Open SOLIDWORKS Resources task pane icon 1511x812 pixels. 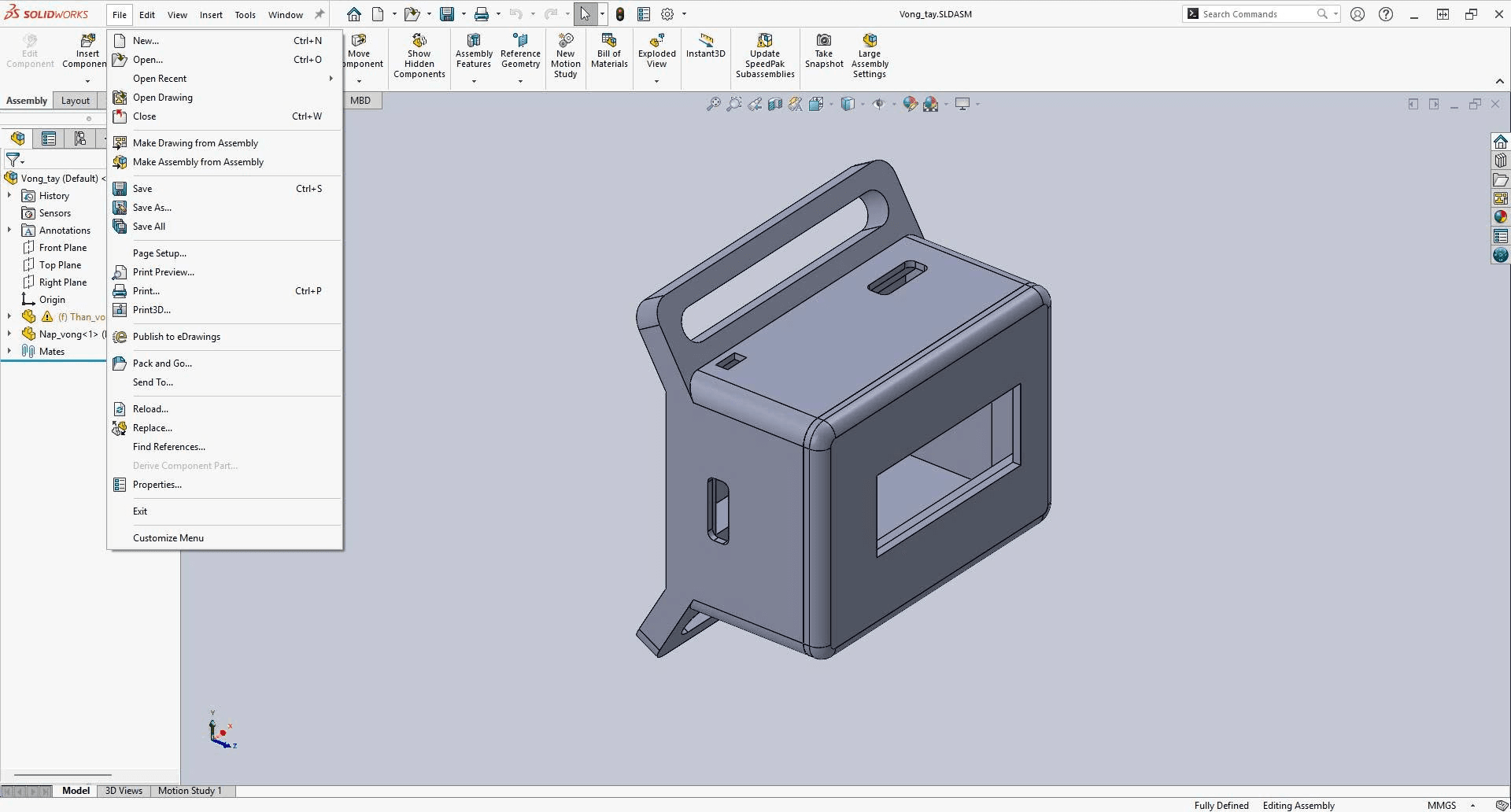coord(1501,142)
